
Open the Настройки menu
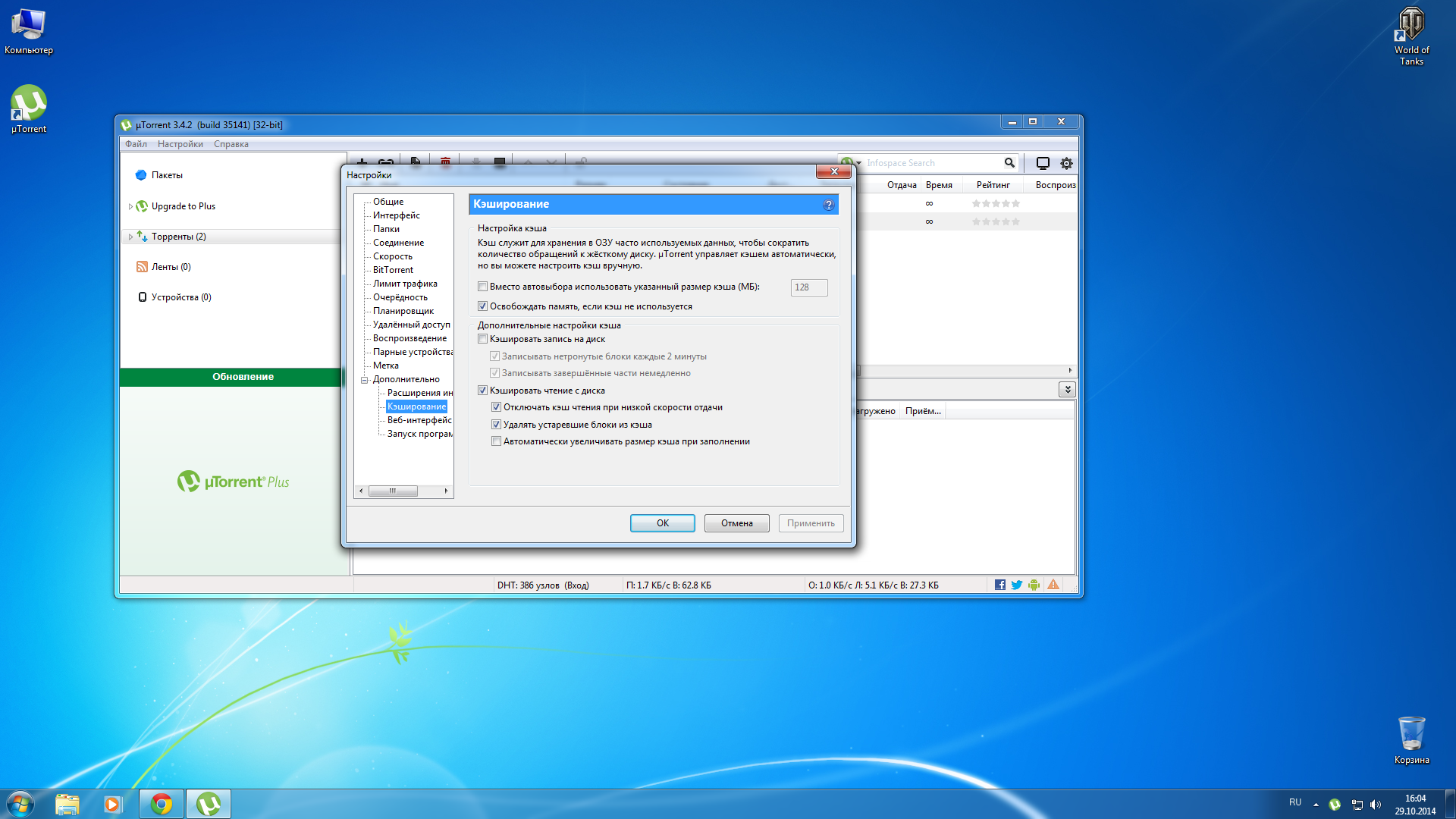pos(180,144)
